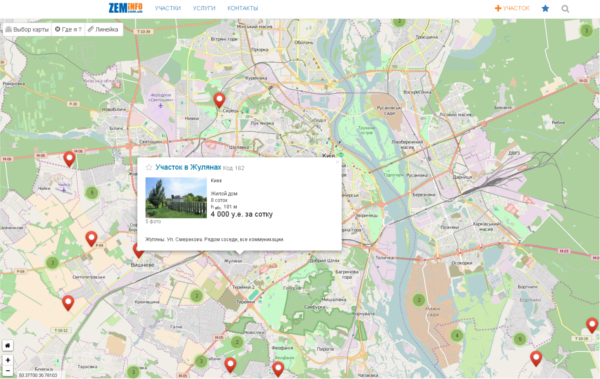Select the red marker near Сирець
This screenshot has height=379, width=600.
(219, 100)
